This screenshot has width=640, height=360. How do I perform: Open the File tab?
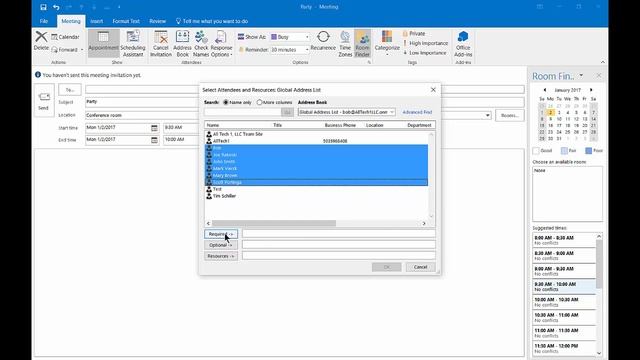point(44,21)
